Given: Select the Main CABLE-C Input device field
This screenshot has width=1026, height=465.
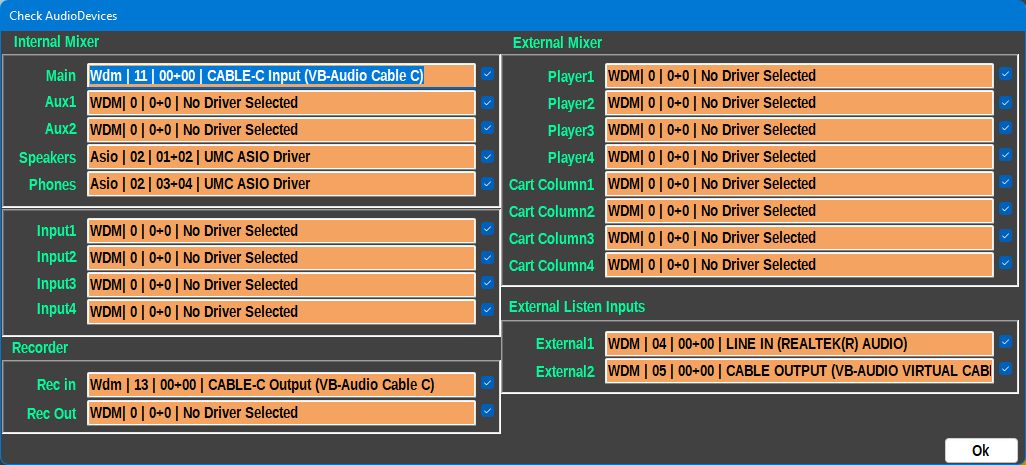Looking at the screenshot, I should (281, 76).
